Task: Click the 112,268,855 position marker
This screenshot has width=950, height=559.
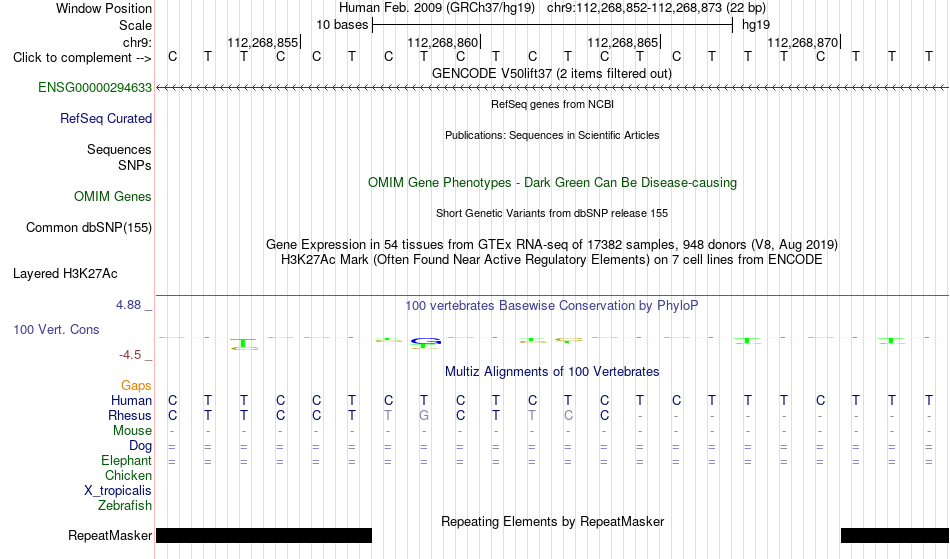Action: (263, 43)
